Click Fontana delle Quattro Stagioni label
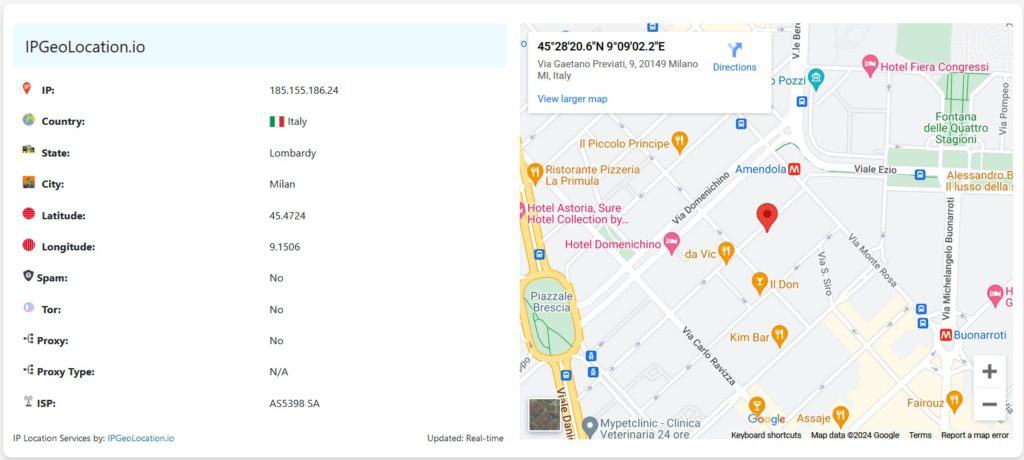Image resolution: width=1024 pixels, height=460 pixels. pyautogui.click(x=955, y=128)
